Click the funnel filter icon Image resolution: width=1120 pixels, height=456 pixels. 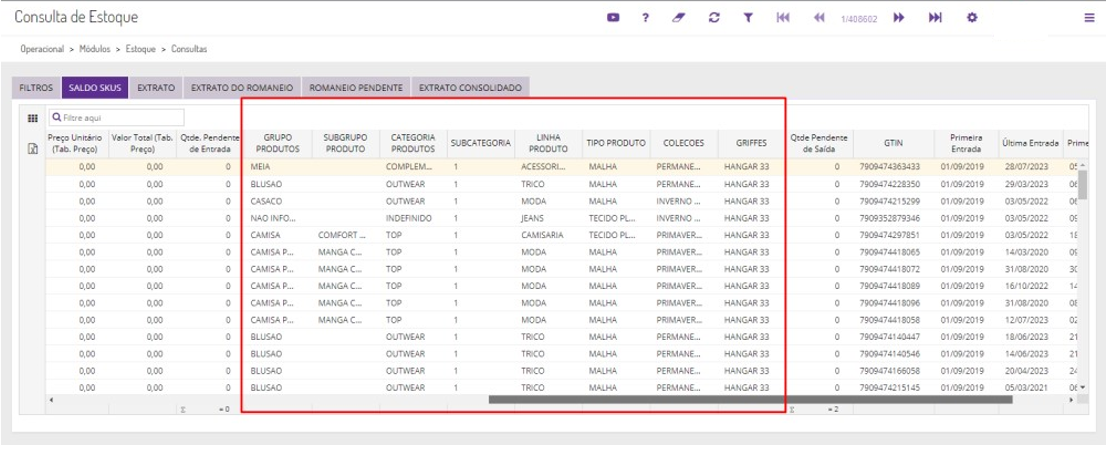747,18
